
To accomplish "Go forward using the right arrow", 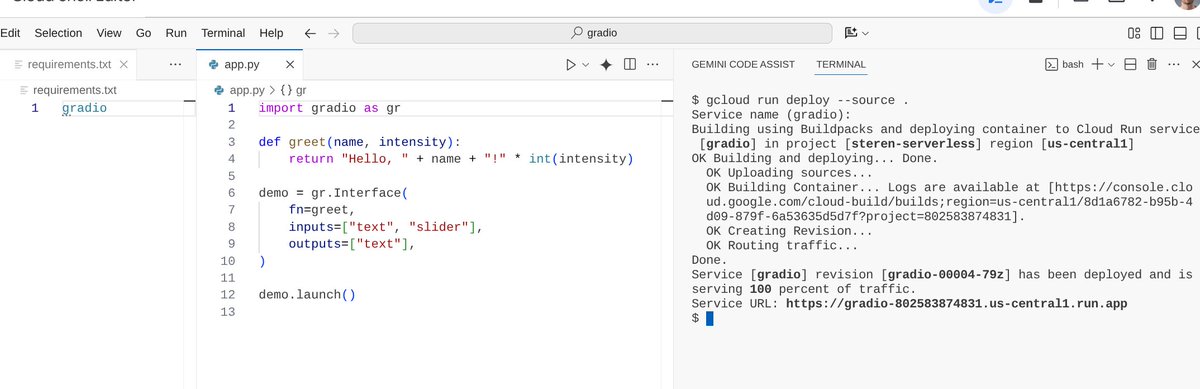I will (333, 33).
